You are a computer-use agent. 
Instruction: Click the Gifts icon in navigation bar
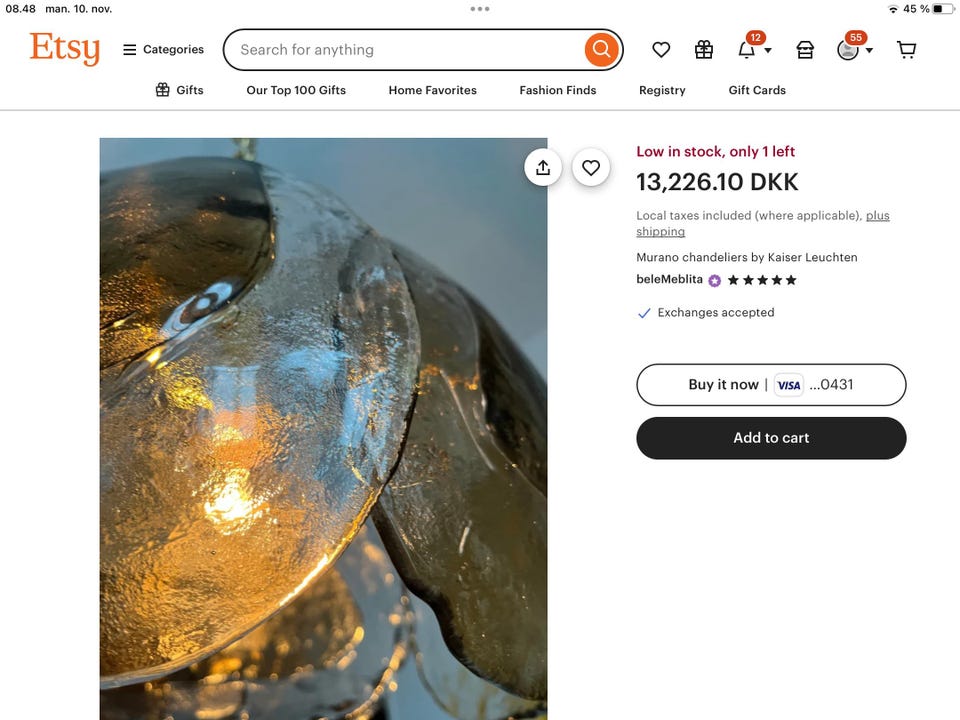coord(163,90)
